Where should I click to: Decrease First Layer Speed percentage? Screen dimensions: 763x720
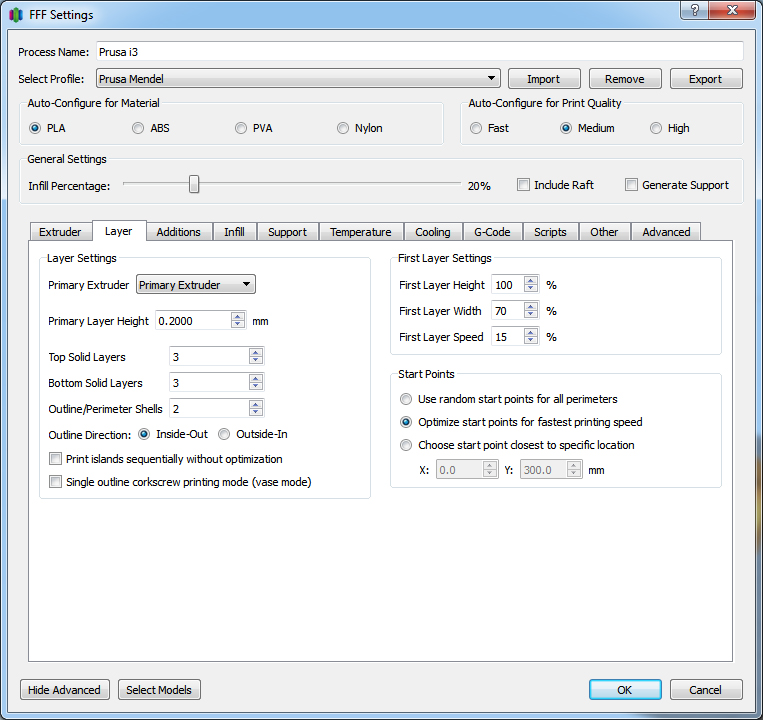pyautogui.click(x=531, y=340)
